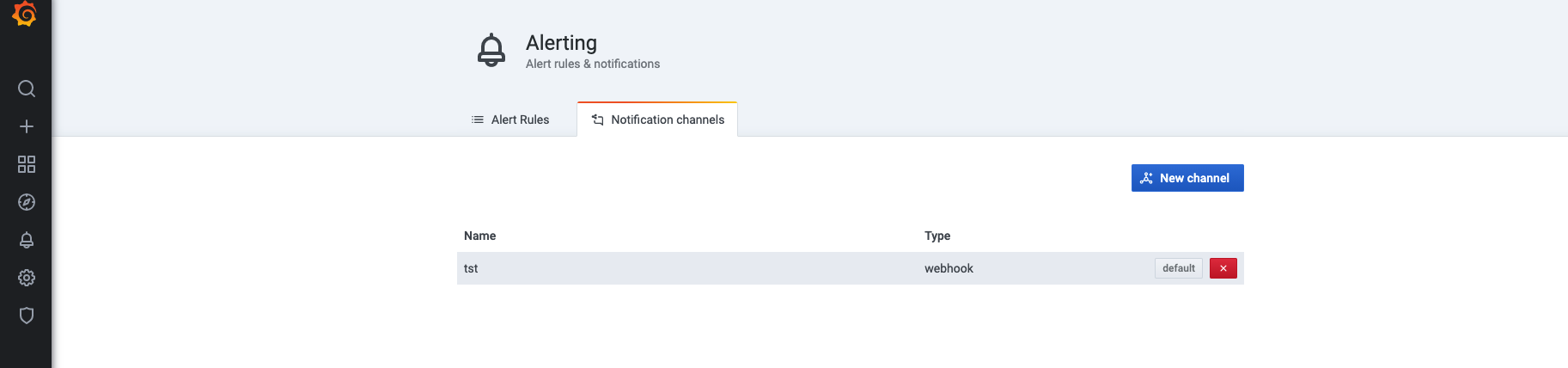
Task: Click the Create plus icon in sidebar
Action: point(27,126)
